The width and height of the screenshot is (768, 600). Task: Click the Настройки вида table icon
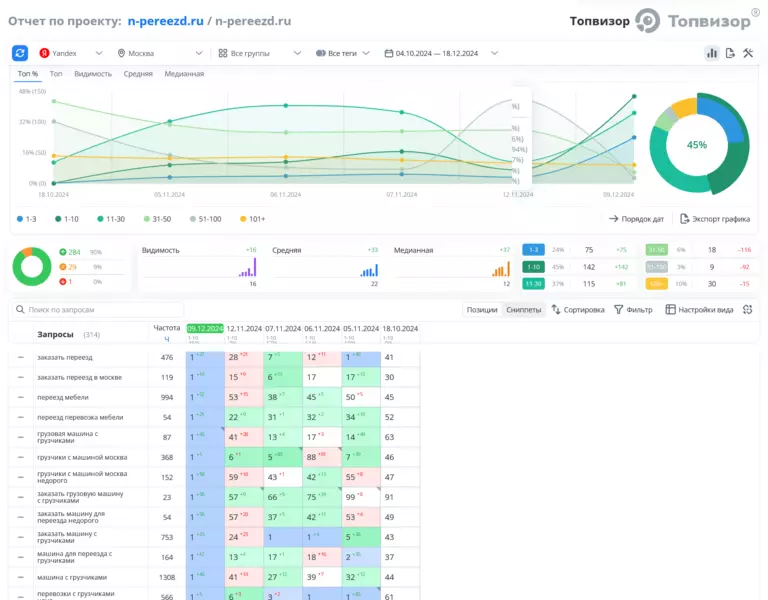[x=670, y=310]
